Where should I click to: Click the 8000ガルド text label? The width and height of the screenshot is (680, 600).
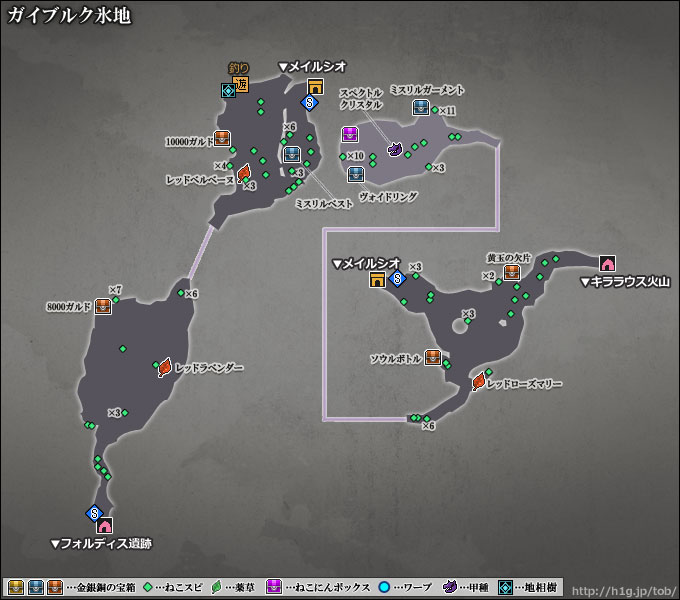click(x=69, y=307)
